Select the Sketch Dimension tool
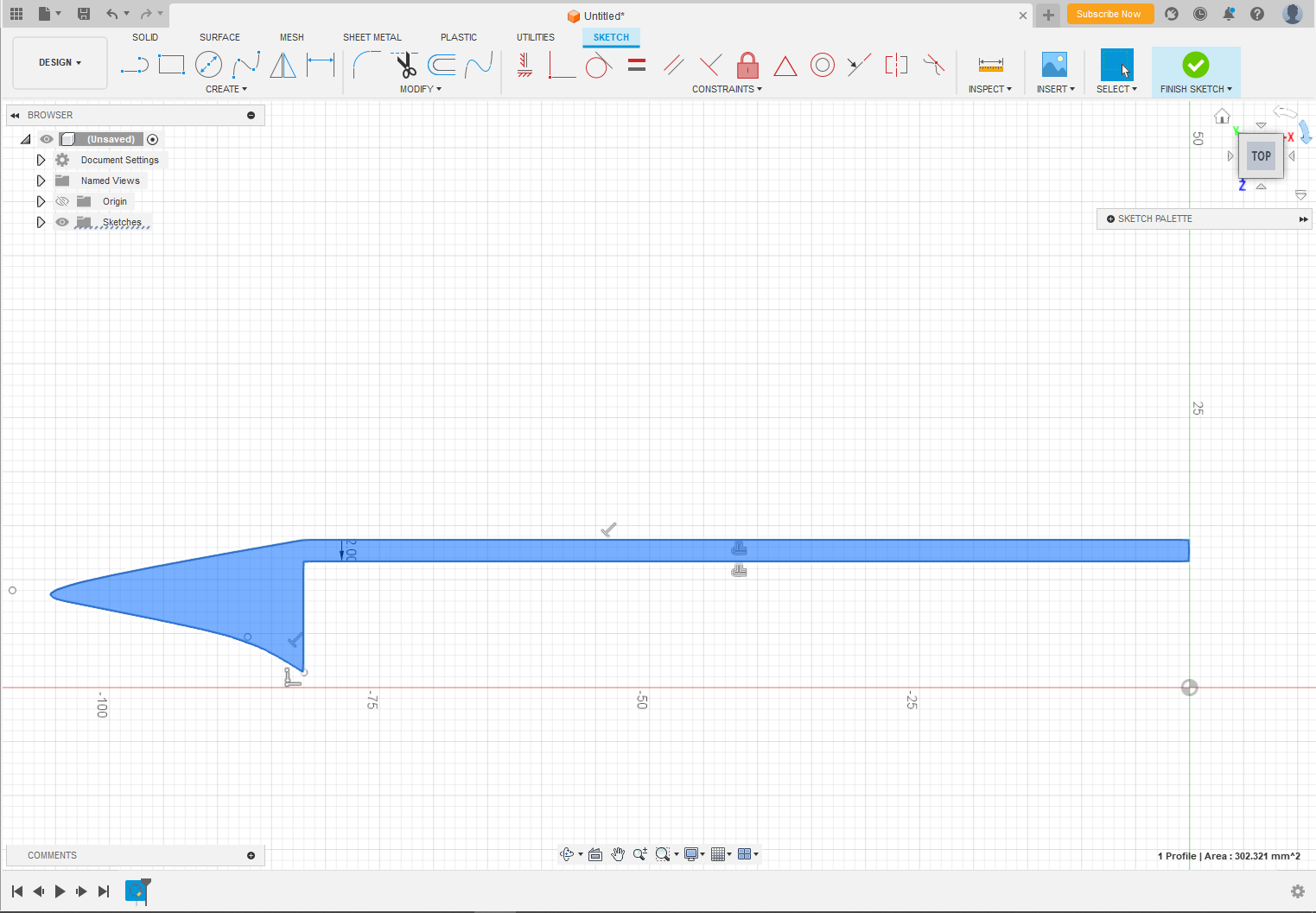Viewport: 1316px width, 913px height. point(321,65)
